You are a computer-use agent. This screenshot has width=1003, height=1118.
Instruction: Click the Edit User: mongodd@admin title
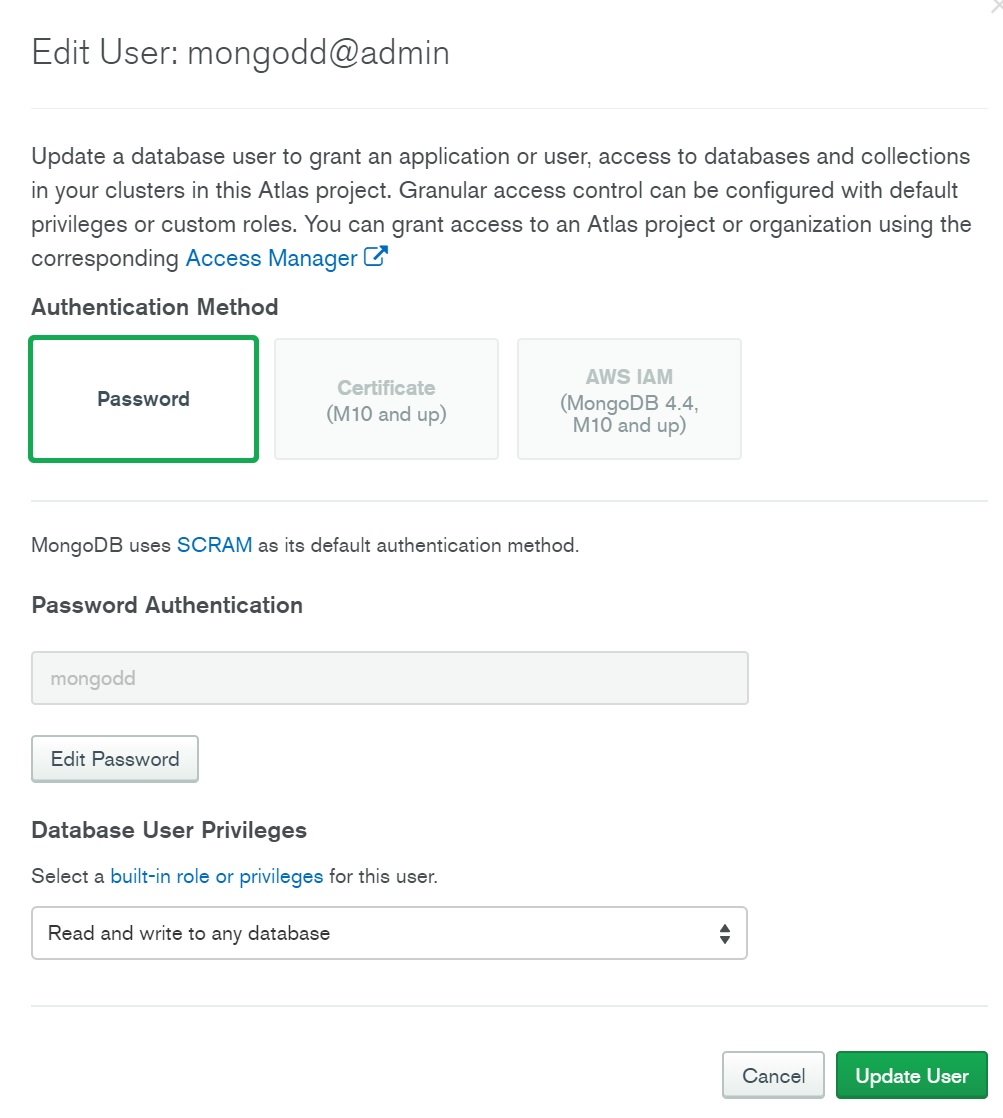point(241,53)
